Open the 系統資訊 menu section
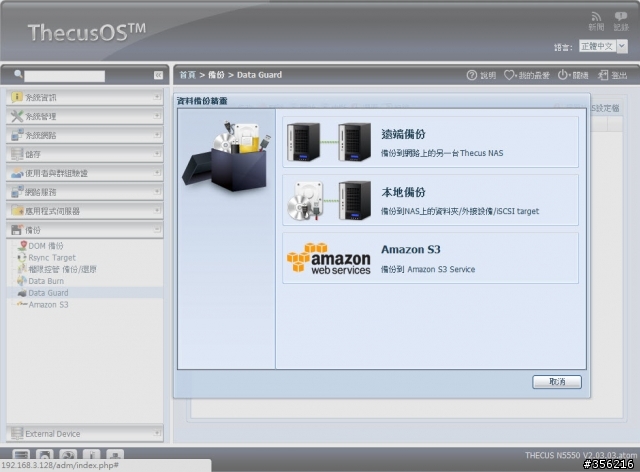This screenshot has height=472, width=640. 85,97
